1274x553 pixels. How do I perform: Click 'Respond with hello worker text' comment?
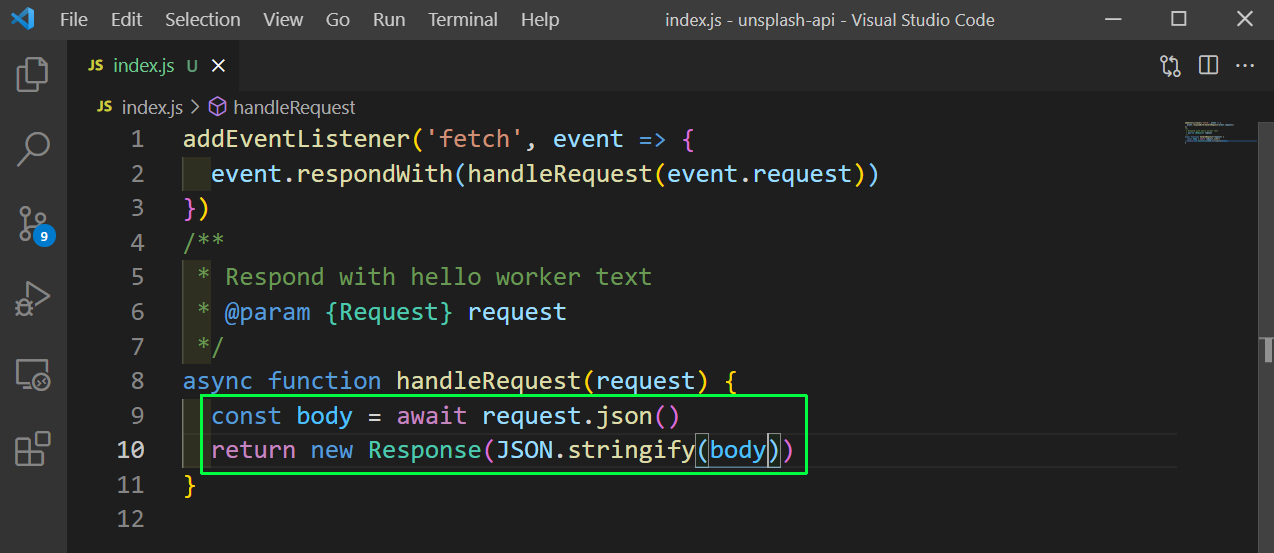(x=438, y=277)
